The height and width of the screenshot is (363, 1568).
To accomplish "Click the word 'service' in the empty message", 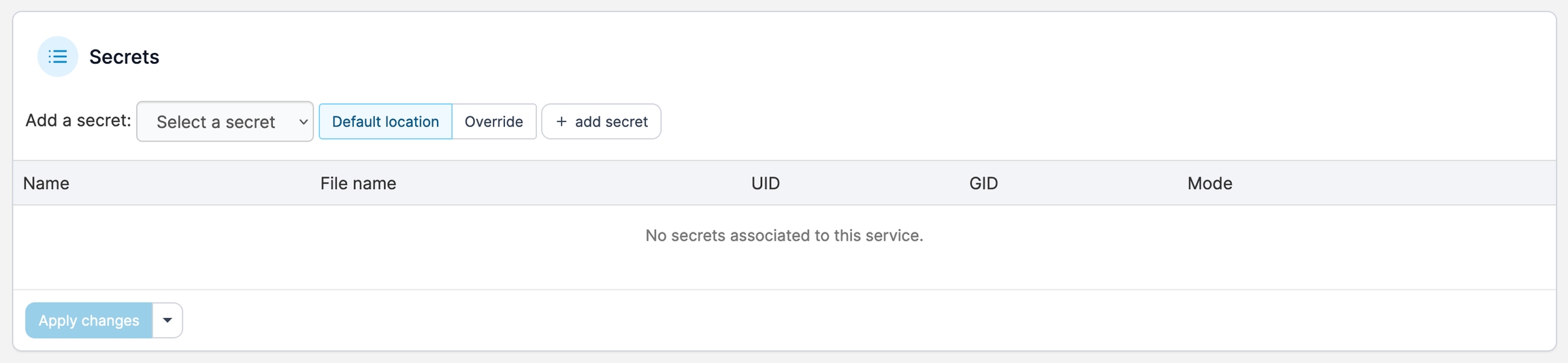I will [x=895, y=235].
